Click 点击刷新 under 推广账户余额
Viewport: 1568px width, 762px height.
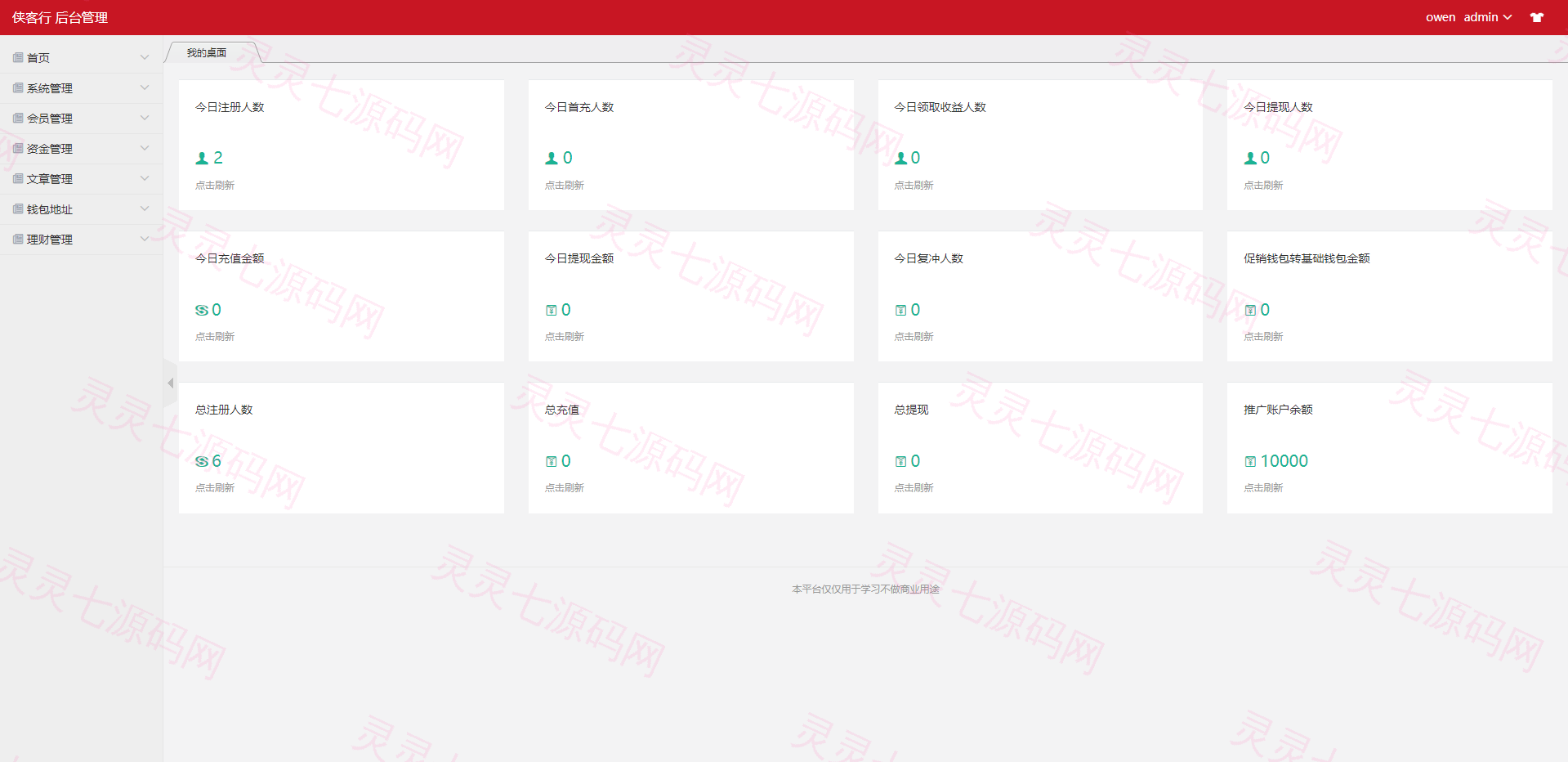click(1263, 488)
